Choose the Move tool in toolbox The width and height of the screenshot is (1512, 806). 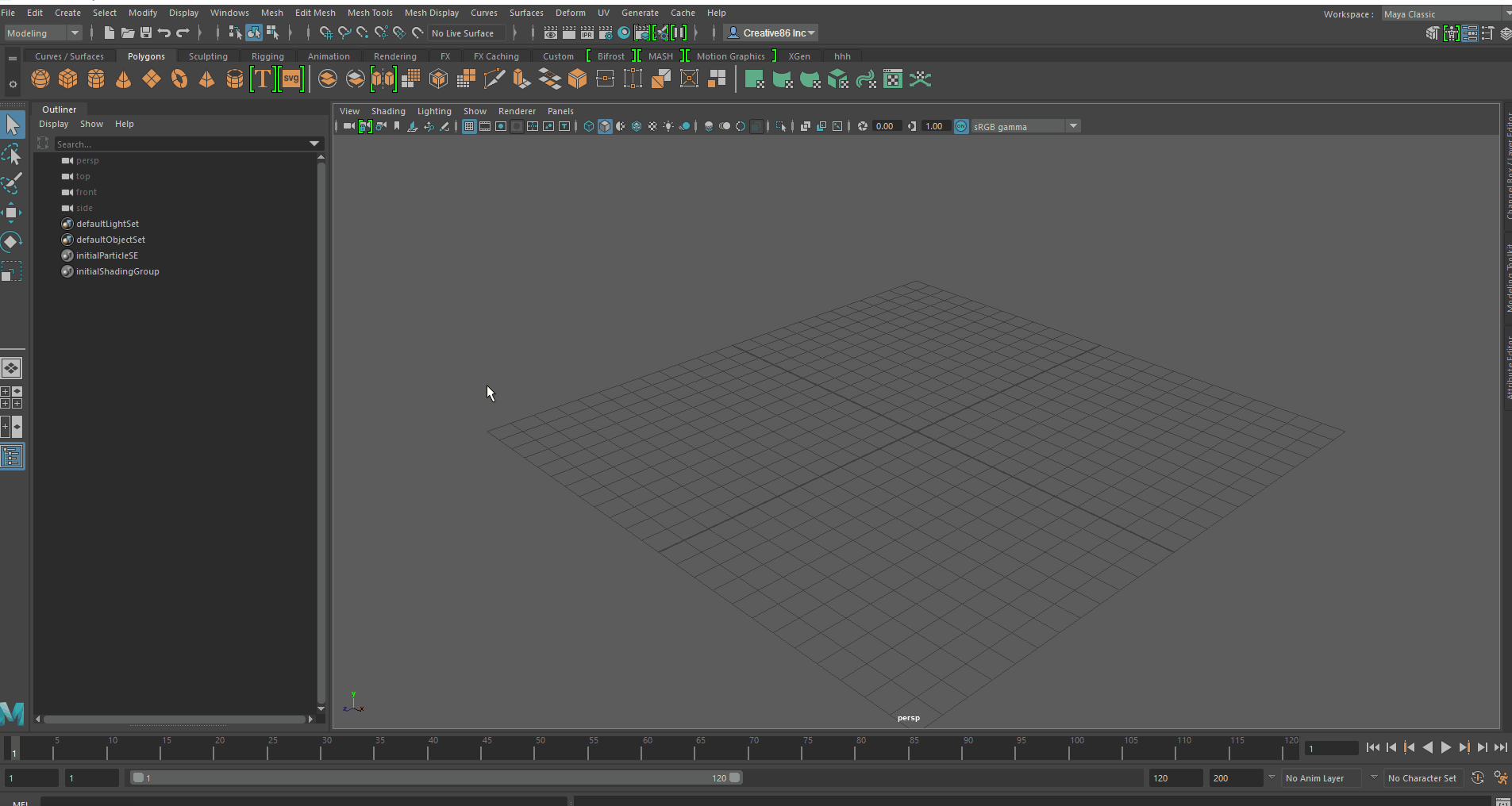12,212
